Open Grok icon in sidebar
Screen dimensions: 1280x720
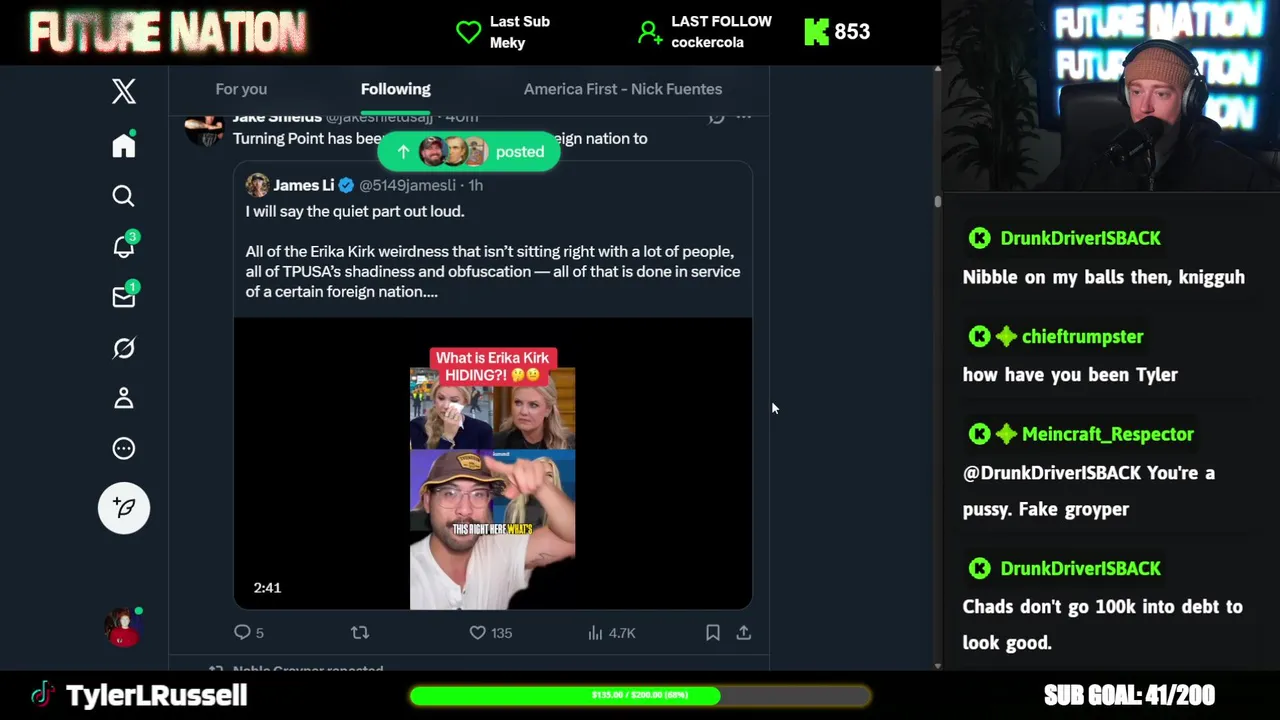[x=124, y=348]
